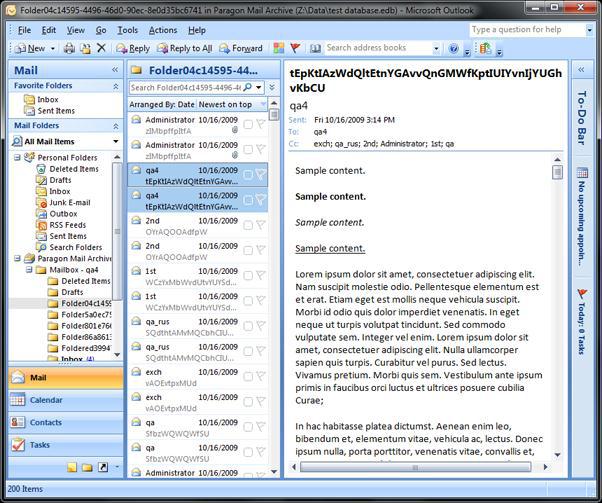Viewport: 602px width, 503px height.
Task: Open the Tools menu
Action: [x=127, y=30]
